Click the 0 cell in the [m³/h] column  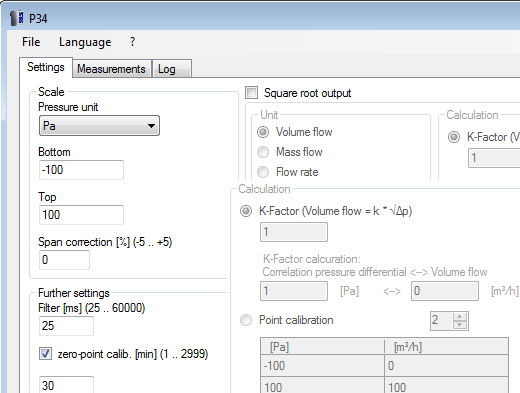pyautogui.click(x=446, y=366)
